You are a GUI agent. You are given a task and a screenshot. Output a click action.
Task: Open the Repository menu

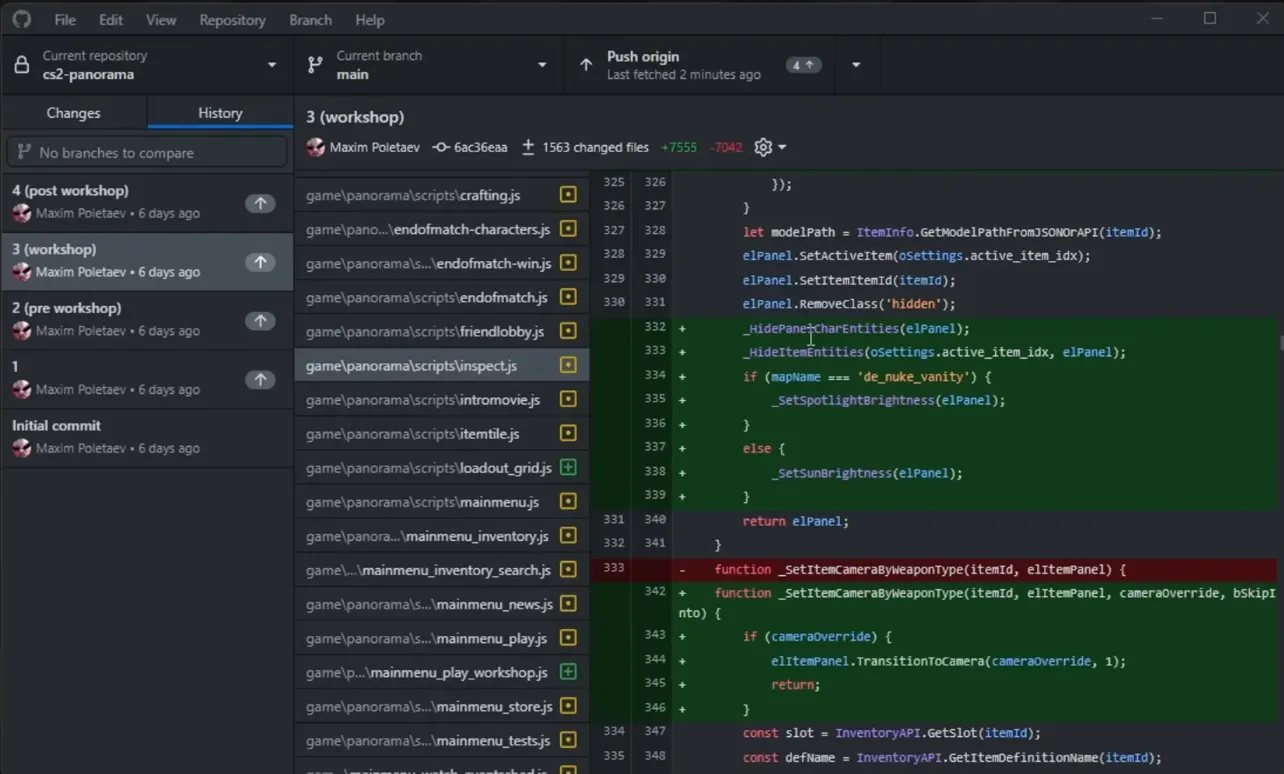(x=232, y=20)
